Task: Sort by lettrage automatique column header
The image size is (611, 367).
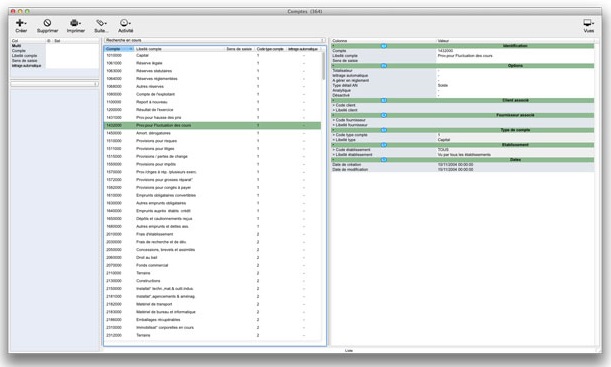Action: [303, 49]
